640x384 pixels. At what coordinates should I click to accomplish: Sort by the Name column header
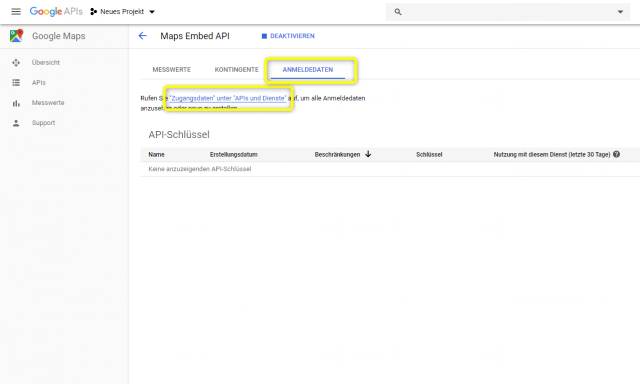(156, 155)
